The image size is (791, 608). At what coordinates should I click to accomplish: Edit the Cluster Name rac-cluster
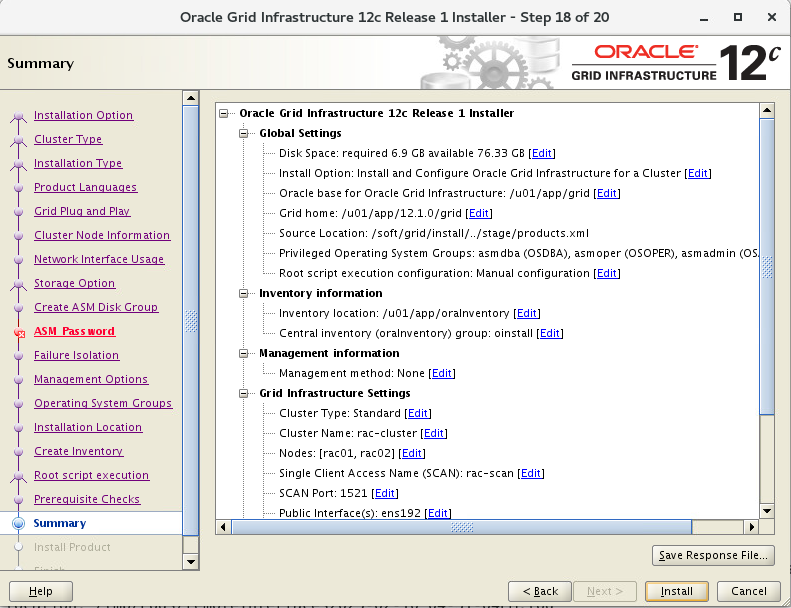point(434,433)
